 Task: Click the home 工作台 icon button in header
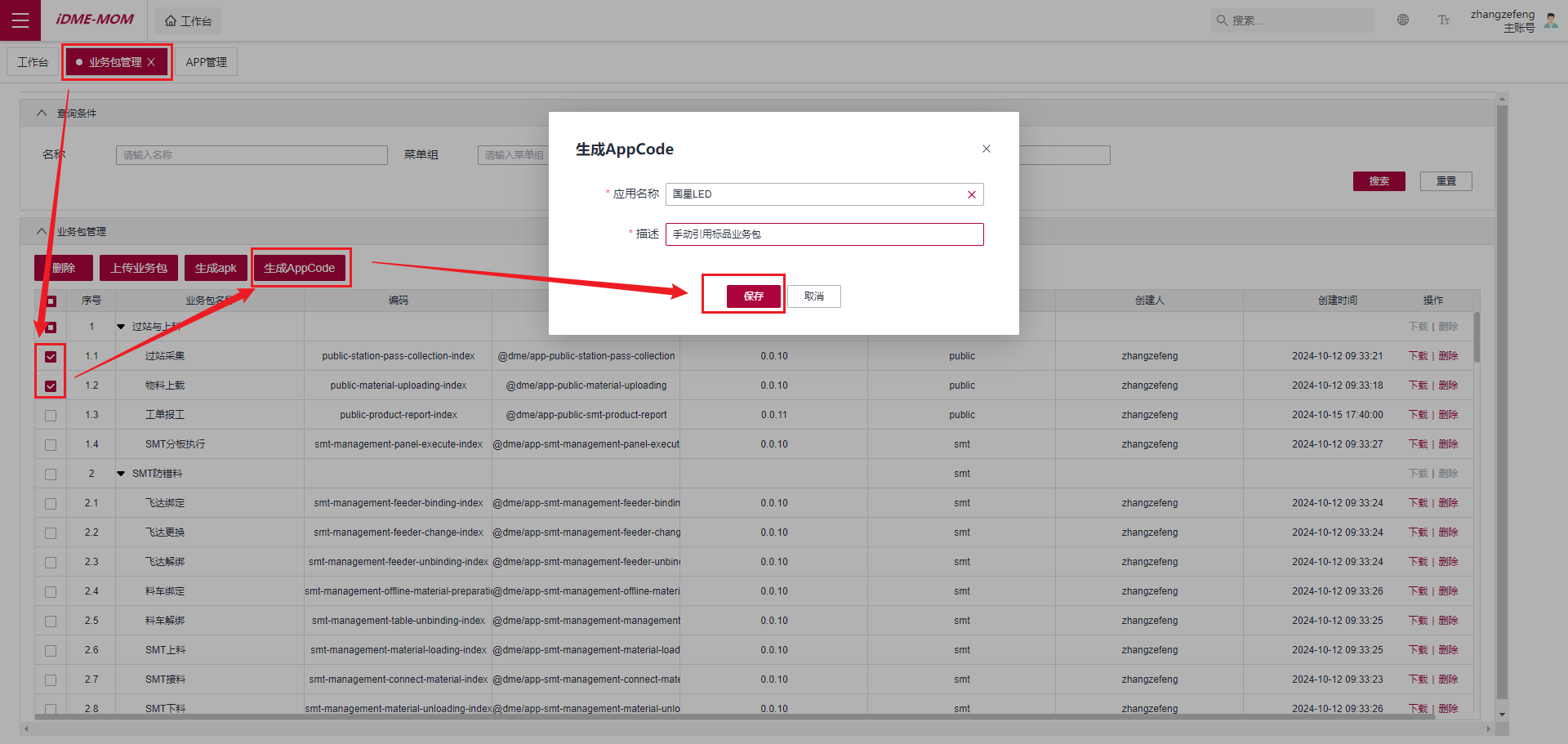(188, 21)
